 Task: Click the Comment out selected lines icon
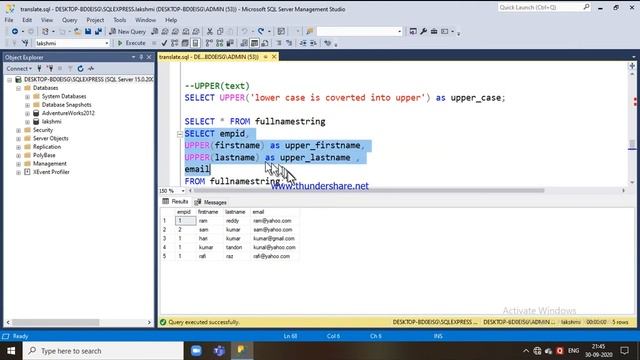(x=279, y=43)
